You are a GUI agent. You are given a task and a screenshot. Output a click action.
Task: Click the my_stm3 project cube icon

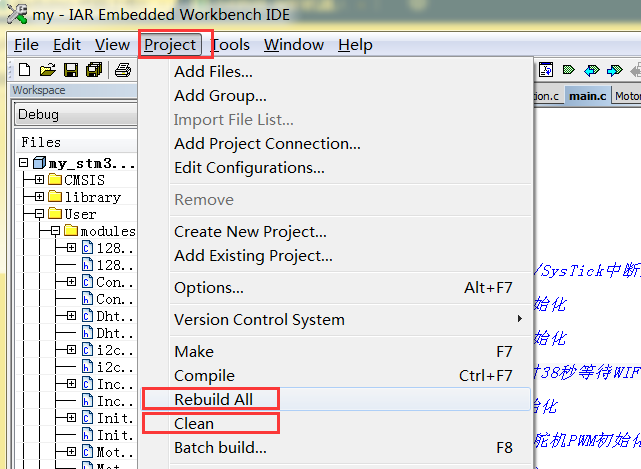coord(39,163)
